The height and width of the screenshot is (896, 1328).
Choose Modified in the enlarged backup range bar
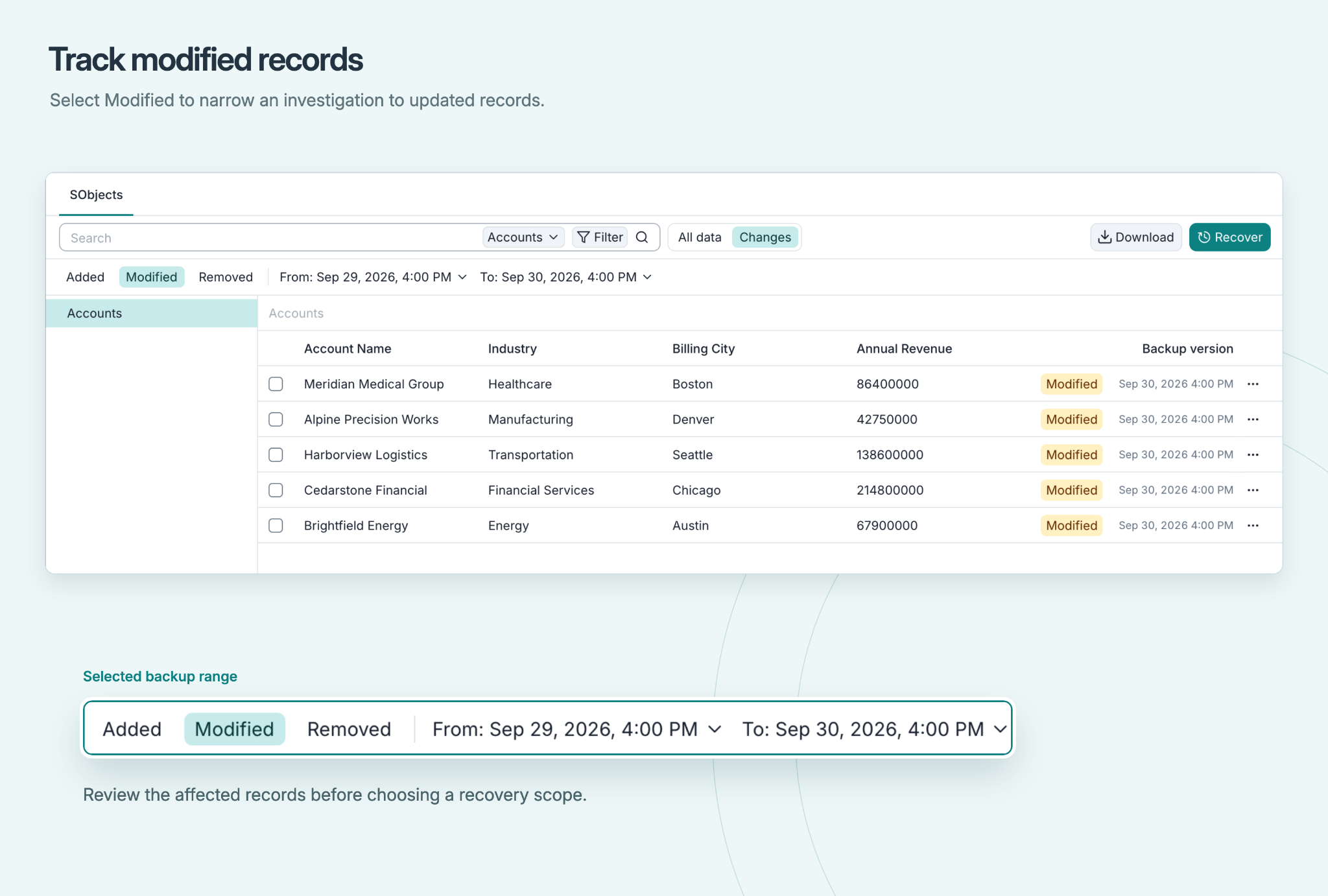pyautogui.click(x=235, y=729)
